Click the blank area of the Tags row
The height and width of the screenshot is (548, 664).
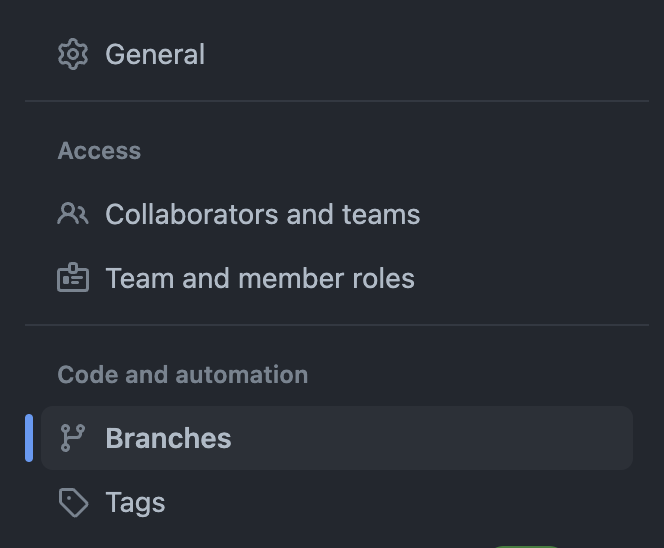point(398,502)
